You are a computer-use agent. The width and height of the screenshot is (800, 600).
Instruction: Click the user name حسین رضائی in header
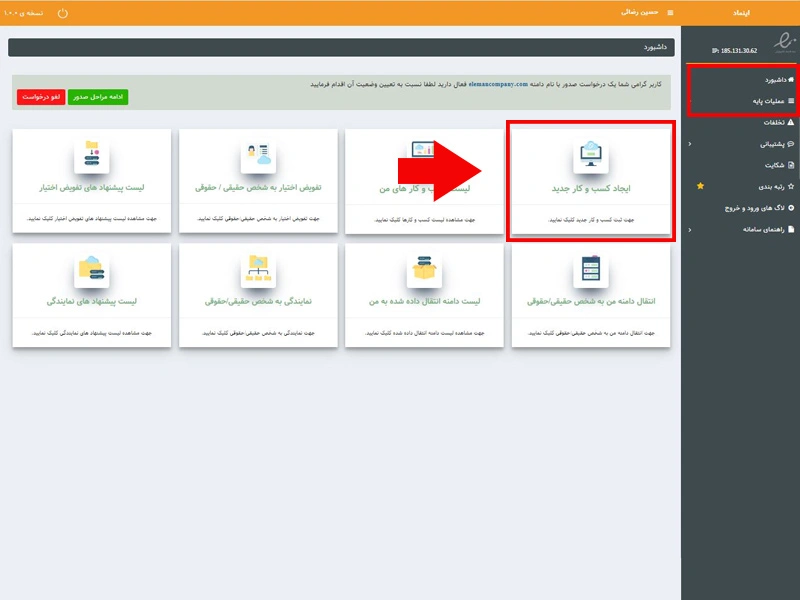click(639, 12)
